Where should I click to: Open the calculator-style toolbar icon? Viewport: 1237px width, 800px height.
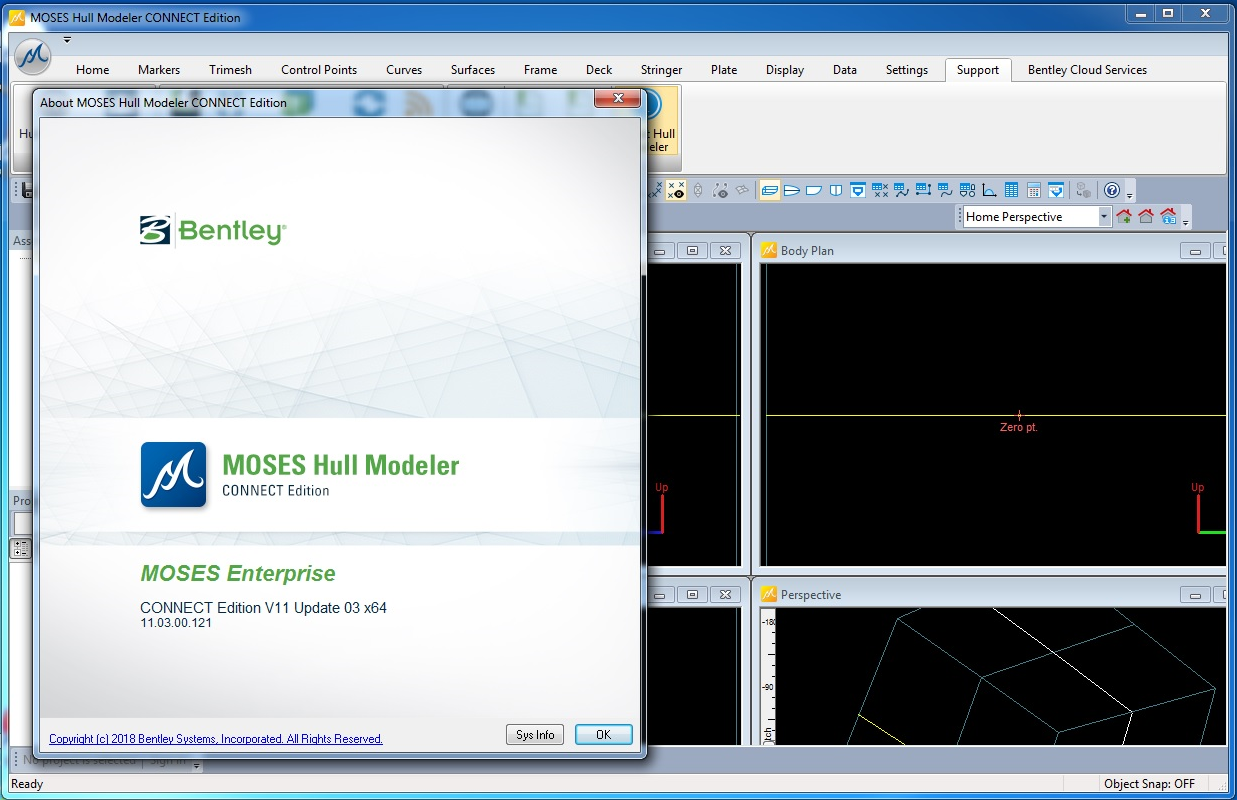pyautogui.click(x=1034, y=190)
